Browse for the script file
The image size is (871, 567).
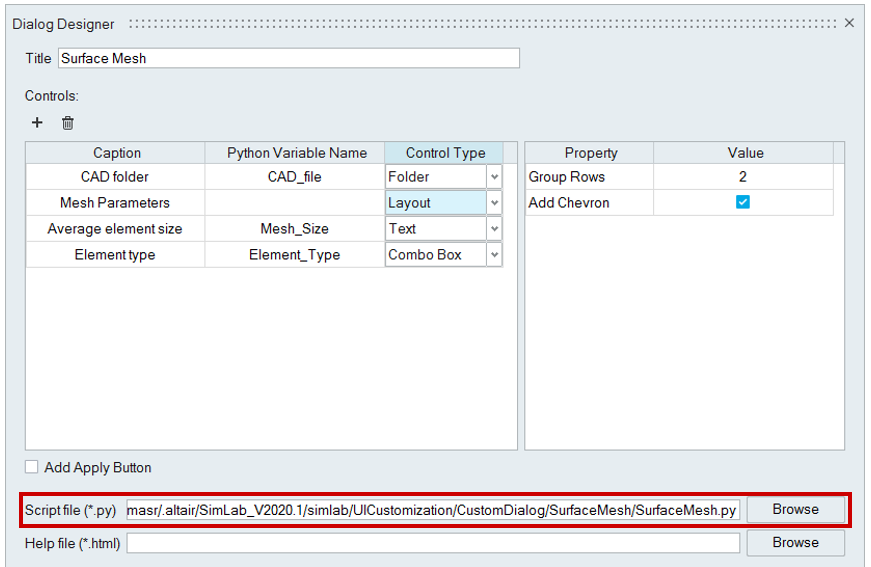[795, 510]
